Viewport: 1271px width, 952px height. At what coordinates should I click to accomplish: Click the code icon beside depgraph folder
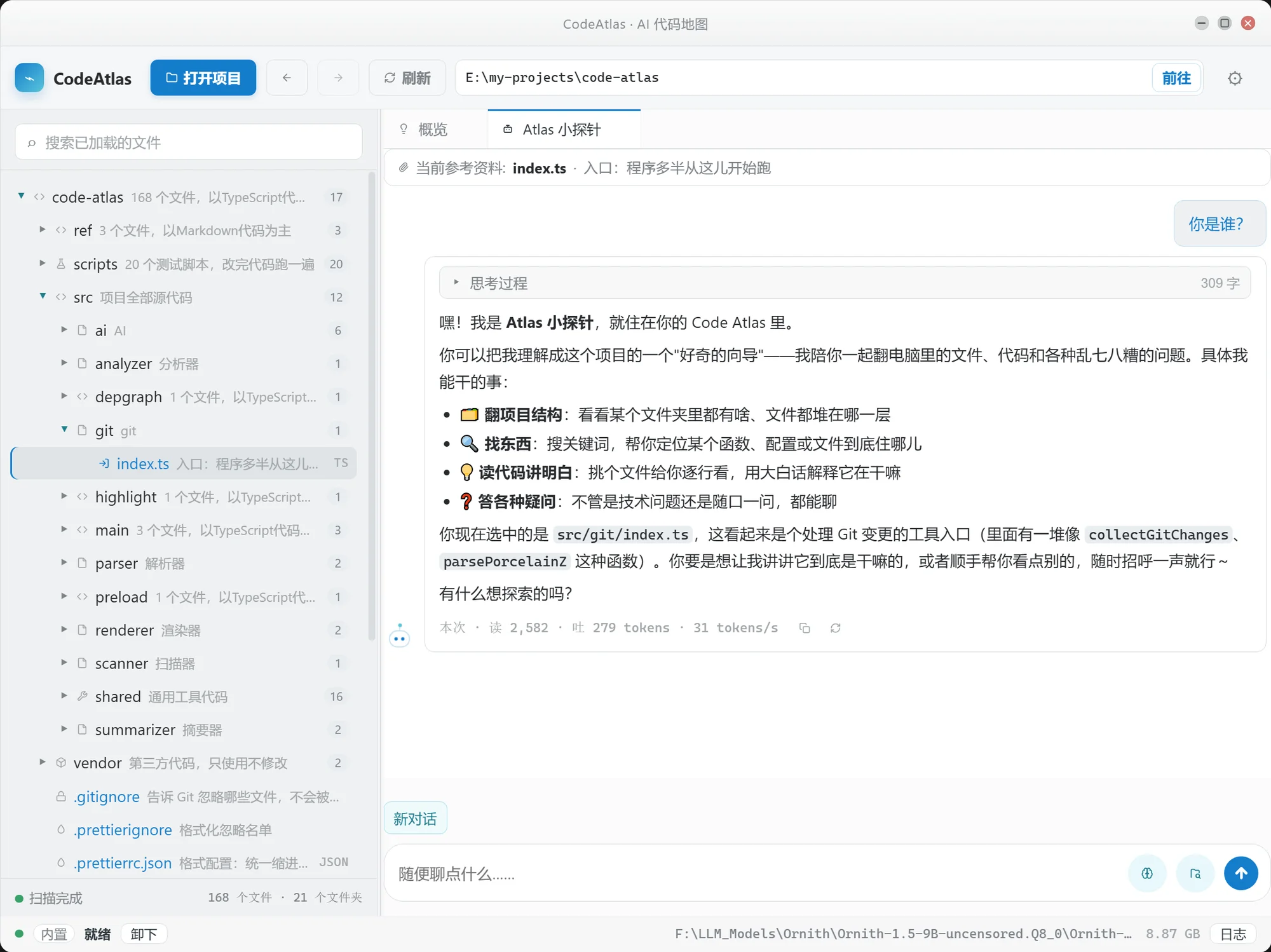click(82, 397)
